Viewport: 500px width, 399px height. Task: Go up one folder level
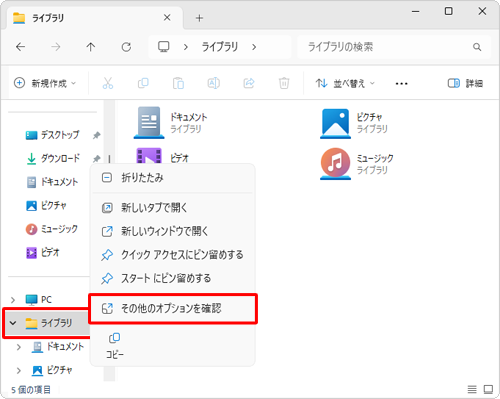tap(91, 47)
